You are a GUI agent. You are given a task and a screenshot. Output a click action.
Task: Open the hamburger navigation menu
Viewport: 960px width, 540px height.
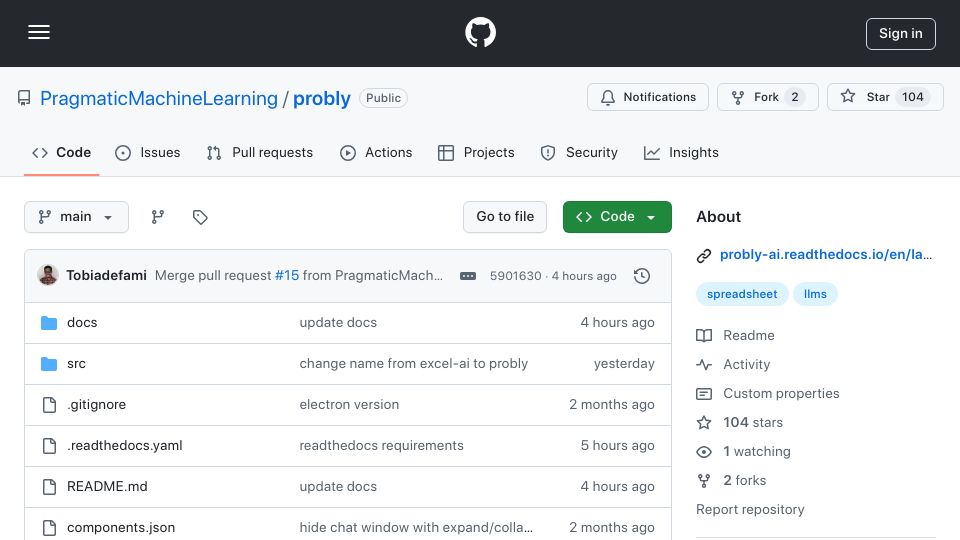coord(39,33)
